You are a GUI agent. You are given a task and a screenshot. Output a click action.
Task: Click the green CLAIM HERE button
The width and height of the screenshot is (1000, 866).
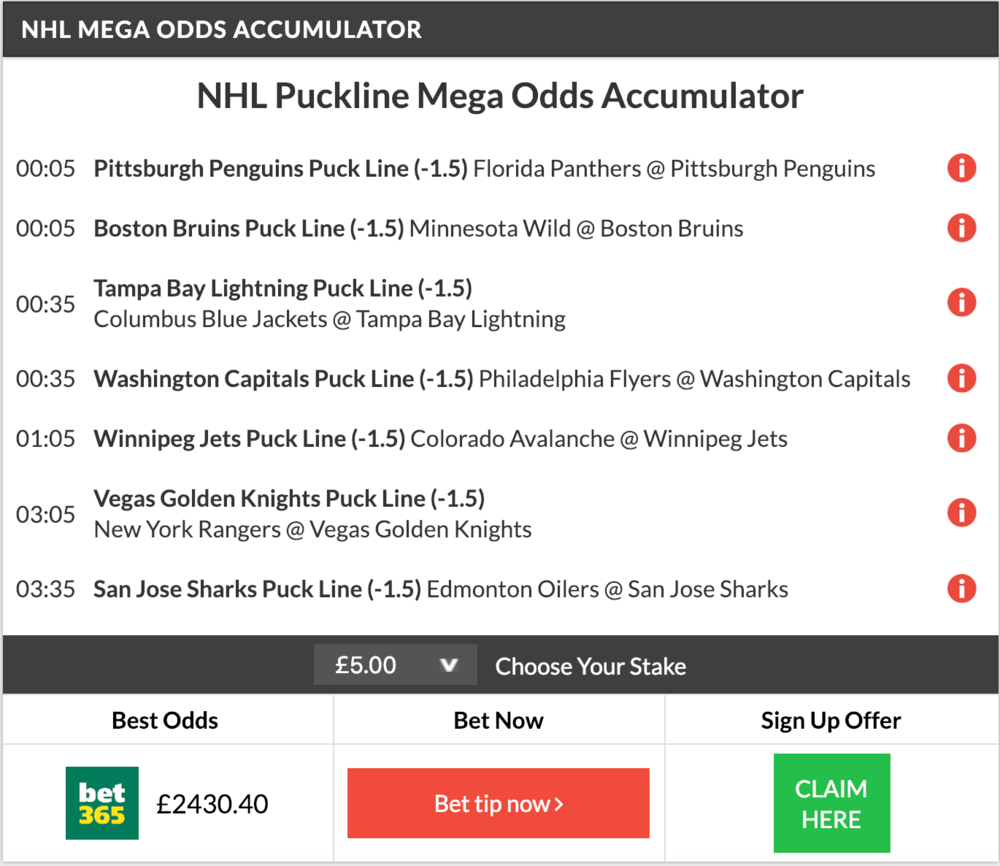pos(831,804)
